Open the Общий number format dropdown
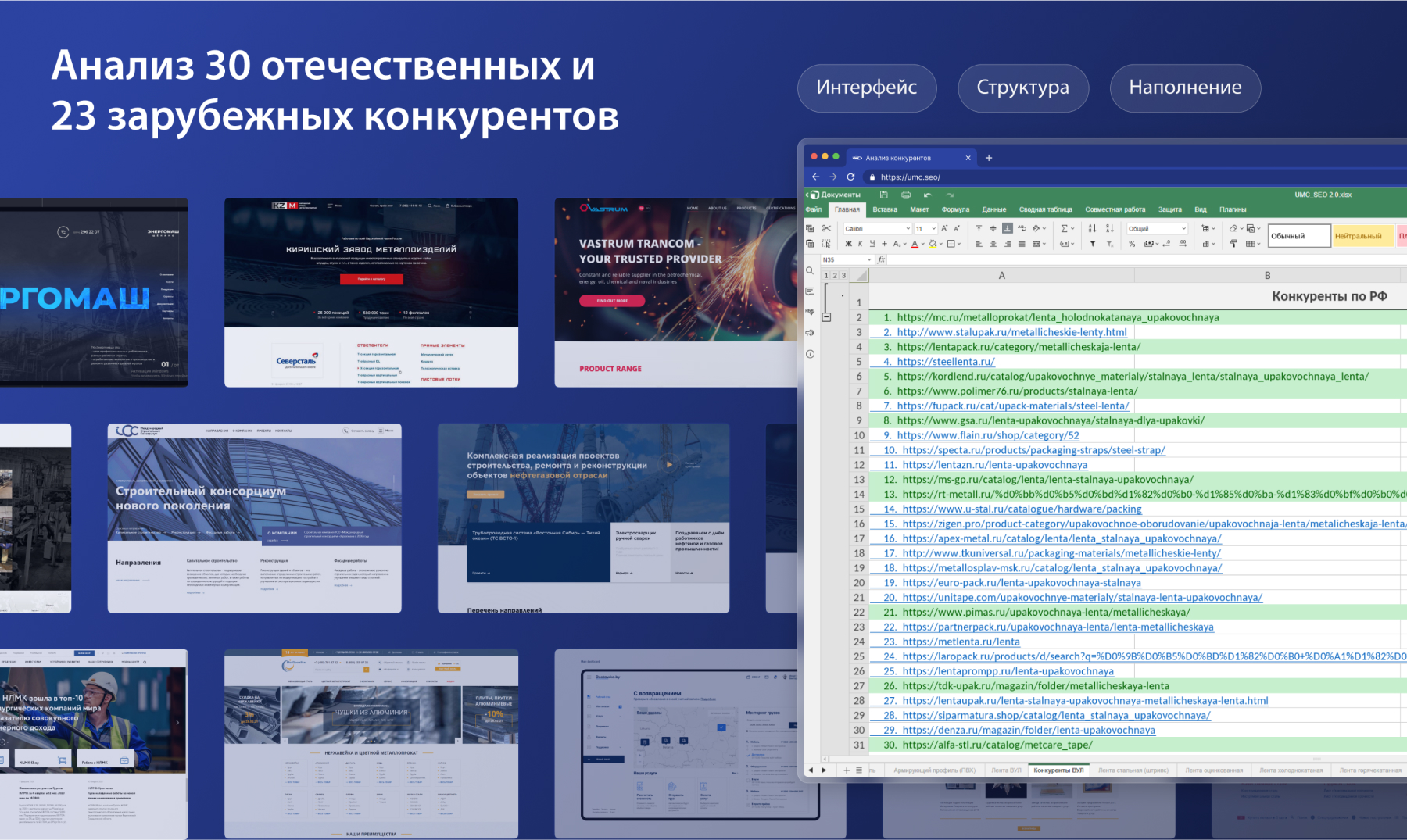The width and height of the screenshot is (1407, 840). point(1184,229)
